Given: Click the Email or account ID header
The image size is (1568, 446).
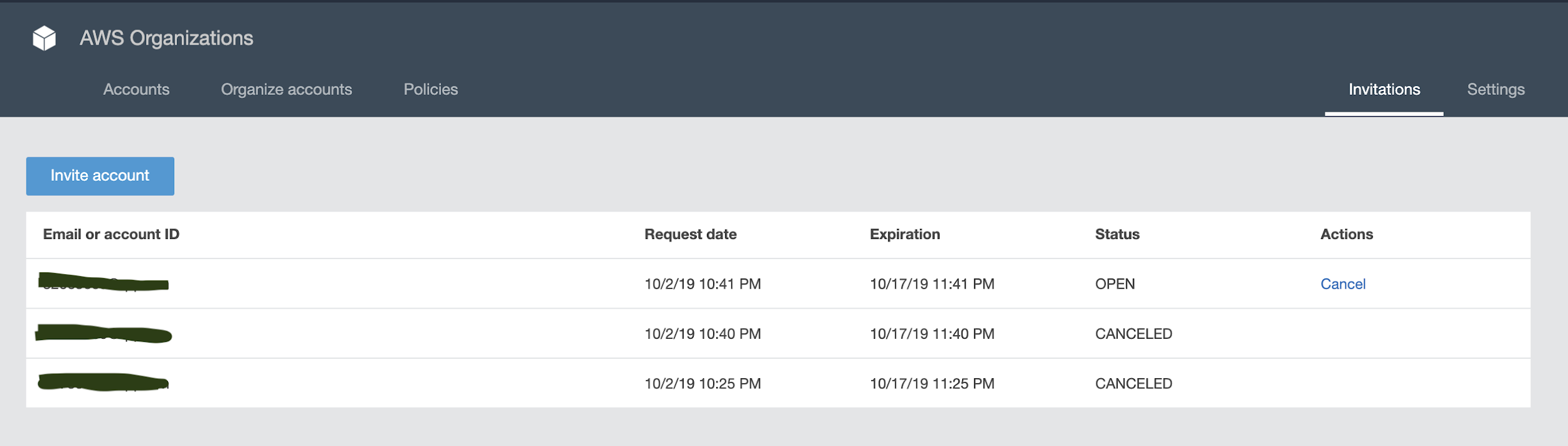Looking at the screenshot, I should [x=111, y=235].
